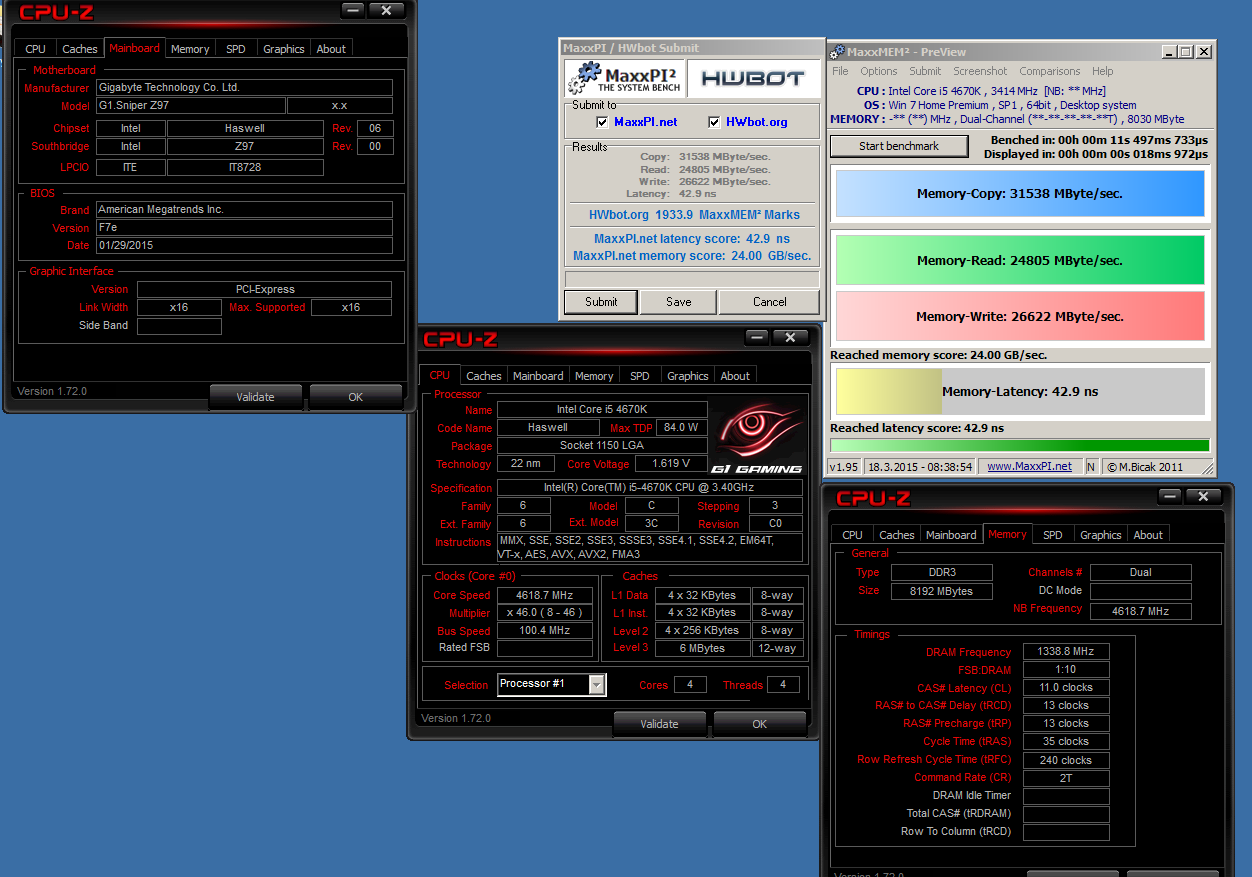Click the N status cell in MaxxMEM
Screen dimensions: 1252x877
pos(1091,466)
